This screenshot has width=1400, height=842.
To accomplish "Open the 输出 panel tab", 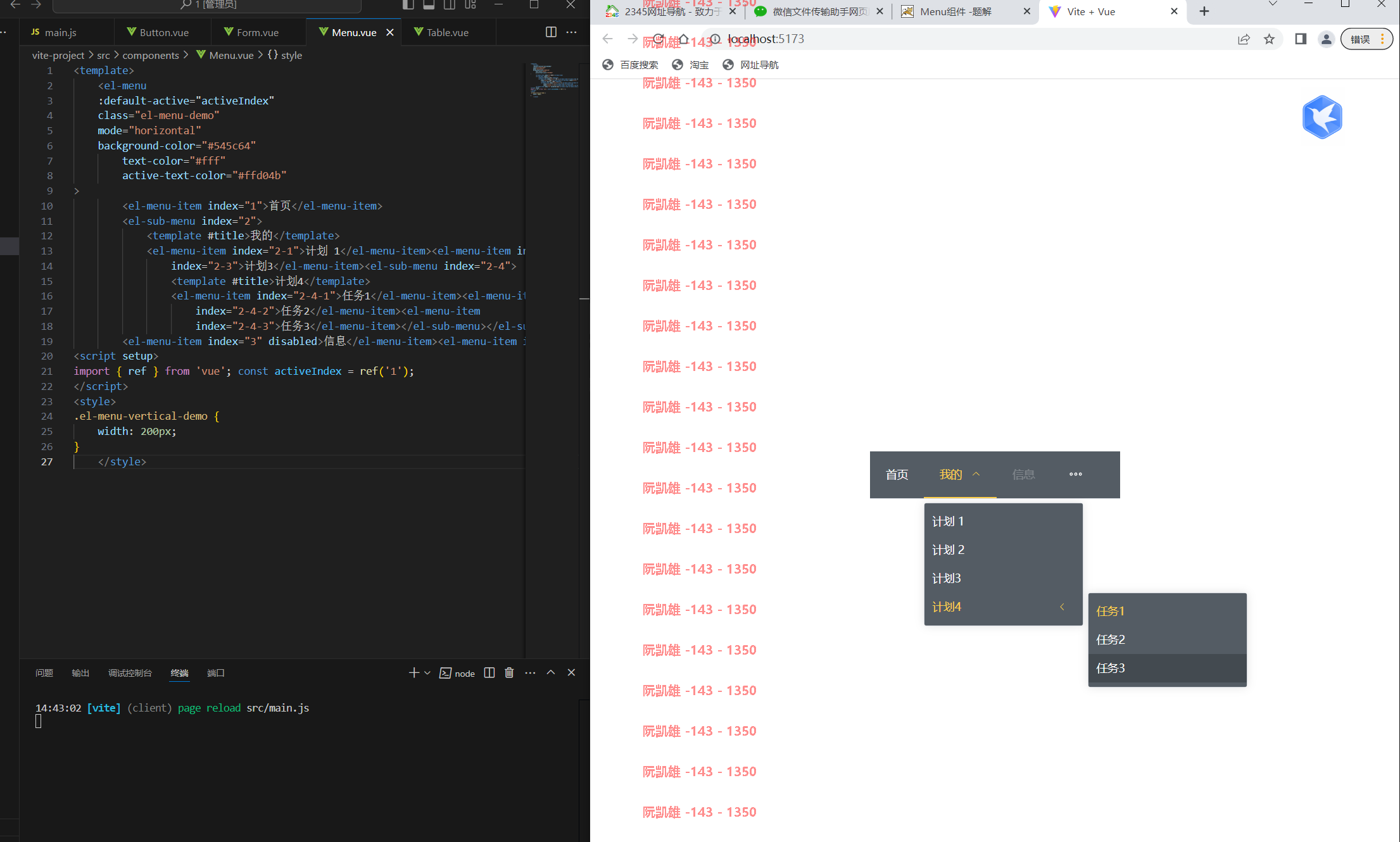I will tap(80, 673).
